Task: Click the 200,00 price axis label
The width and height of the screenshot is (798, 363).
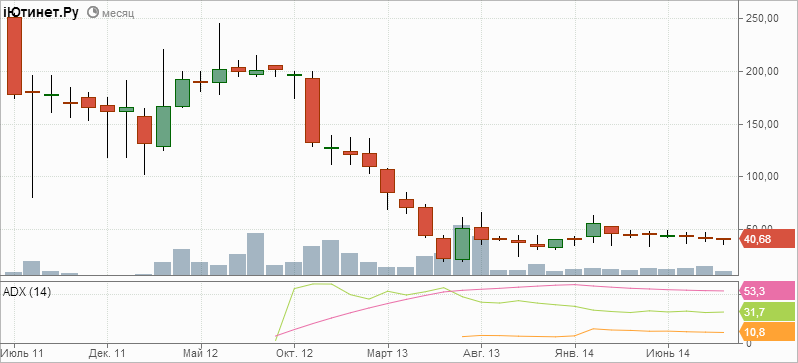Action: pyautogui.click(x=762, y=71)
